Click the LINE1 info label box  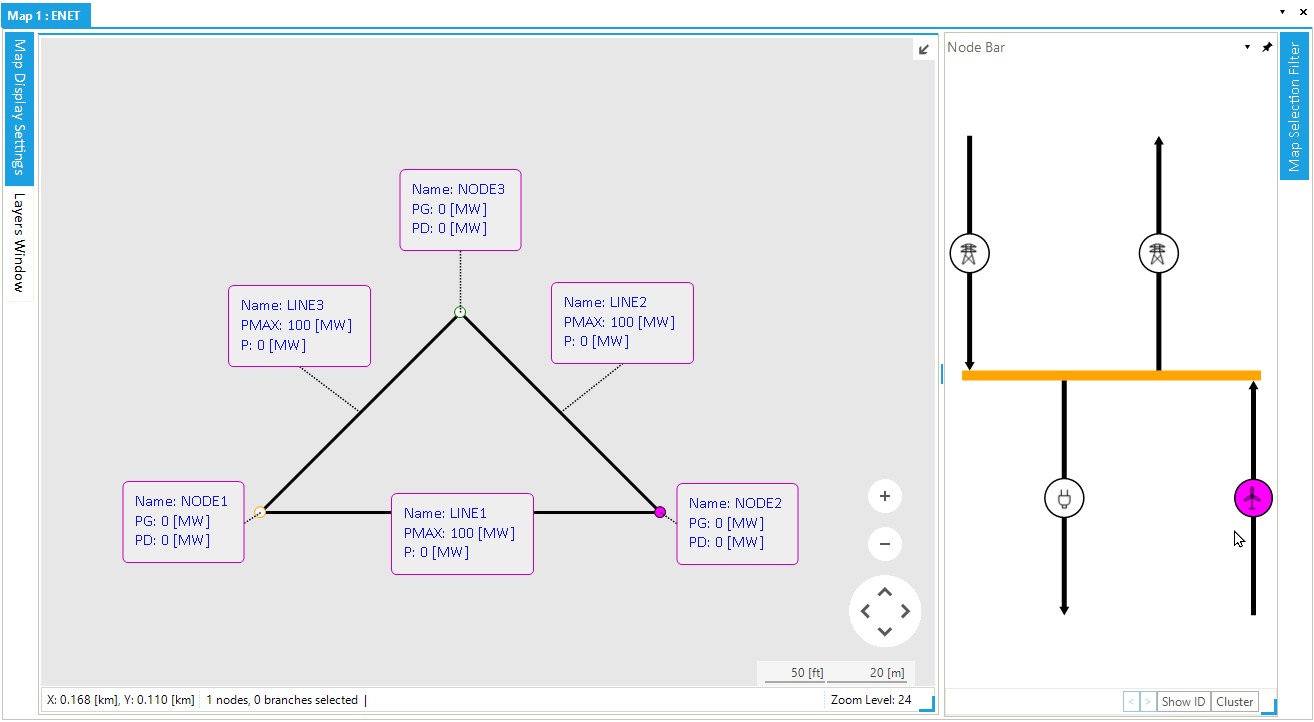[x=462, y=533]
